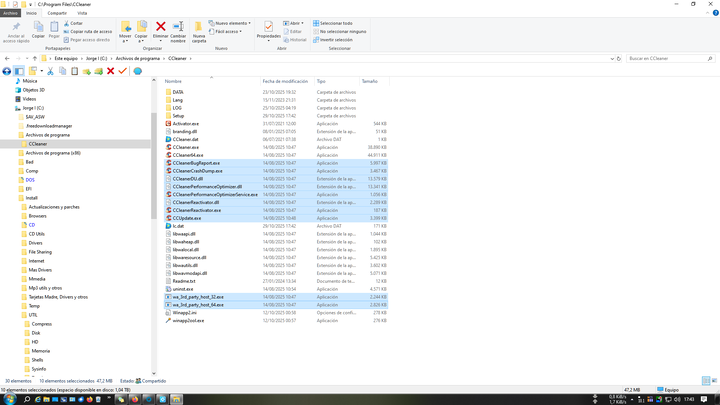
Task: Click the red X delete toolbar icon
Action: click(x=110, y=71)
